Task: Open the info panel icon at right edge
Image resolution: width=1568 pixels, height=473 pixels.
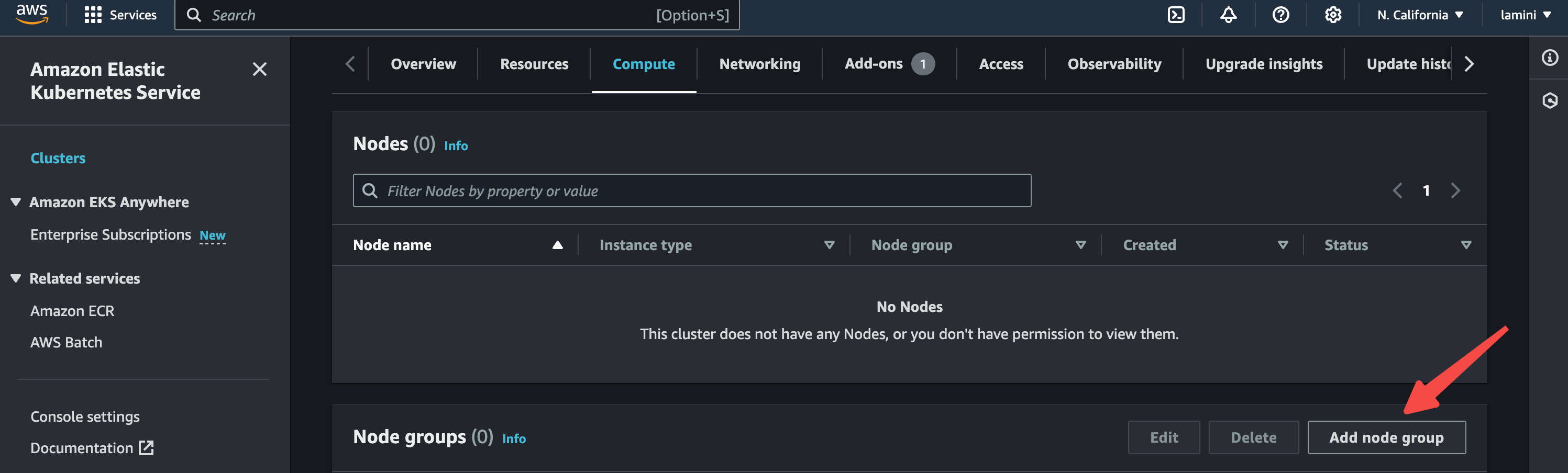Action: pos(1549,58)
